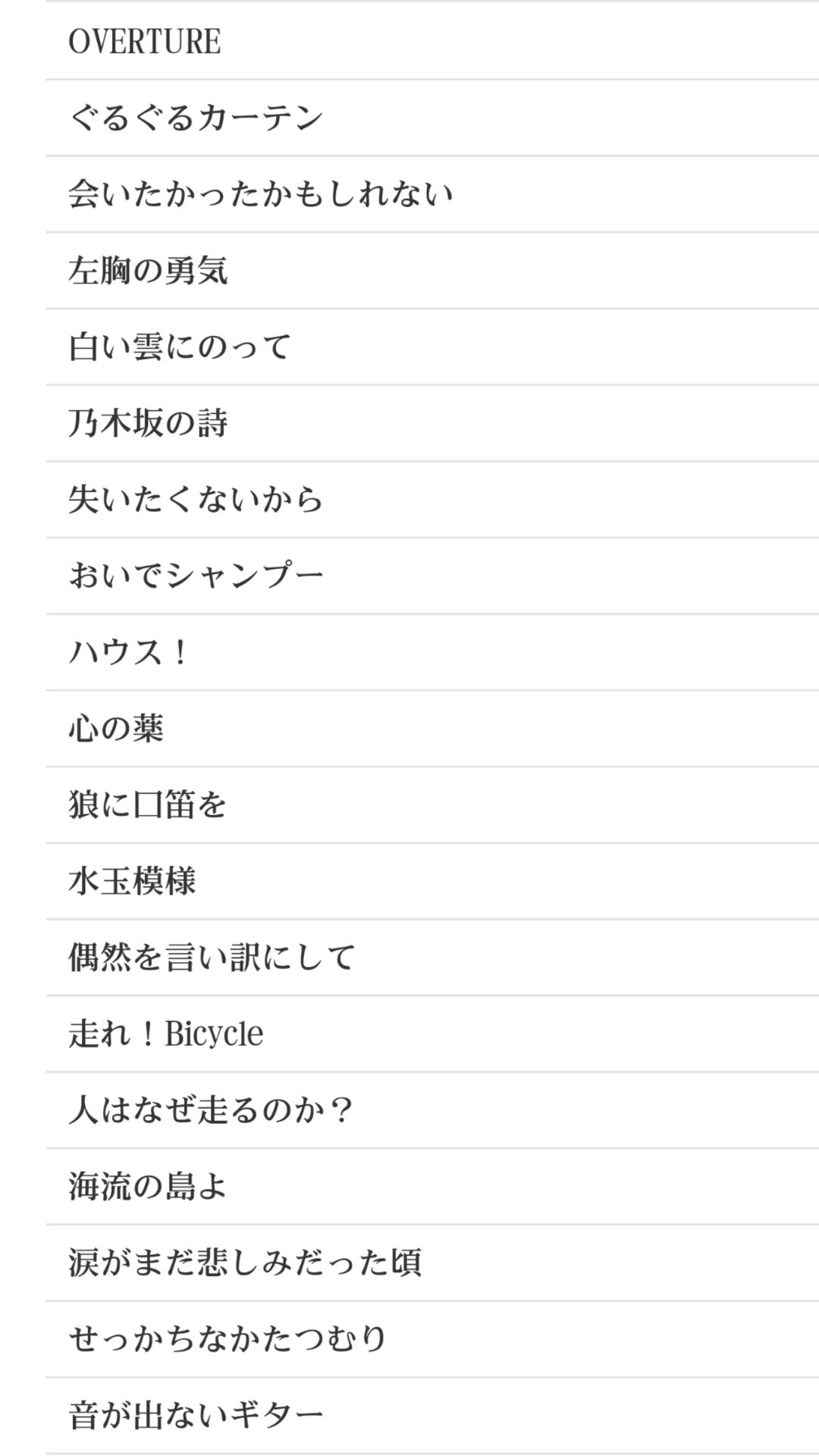Click the empty area right of 心の薬 row
The width and height of the screenshot is (819, 1456).
pos(531,729)
